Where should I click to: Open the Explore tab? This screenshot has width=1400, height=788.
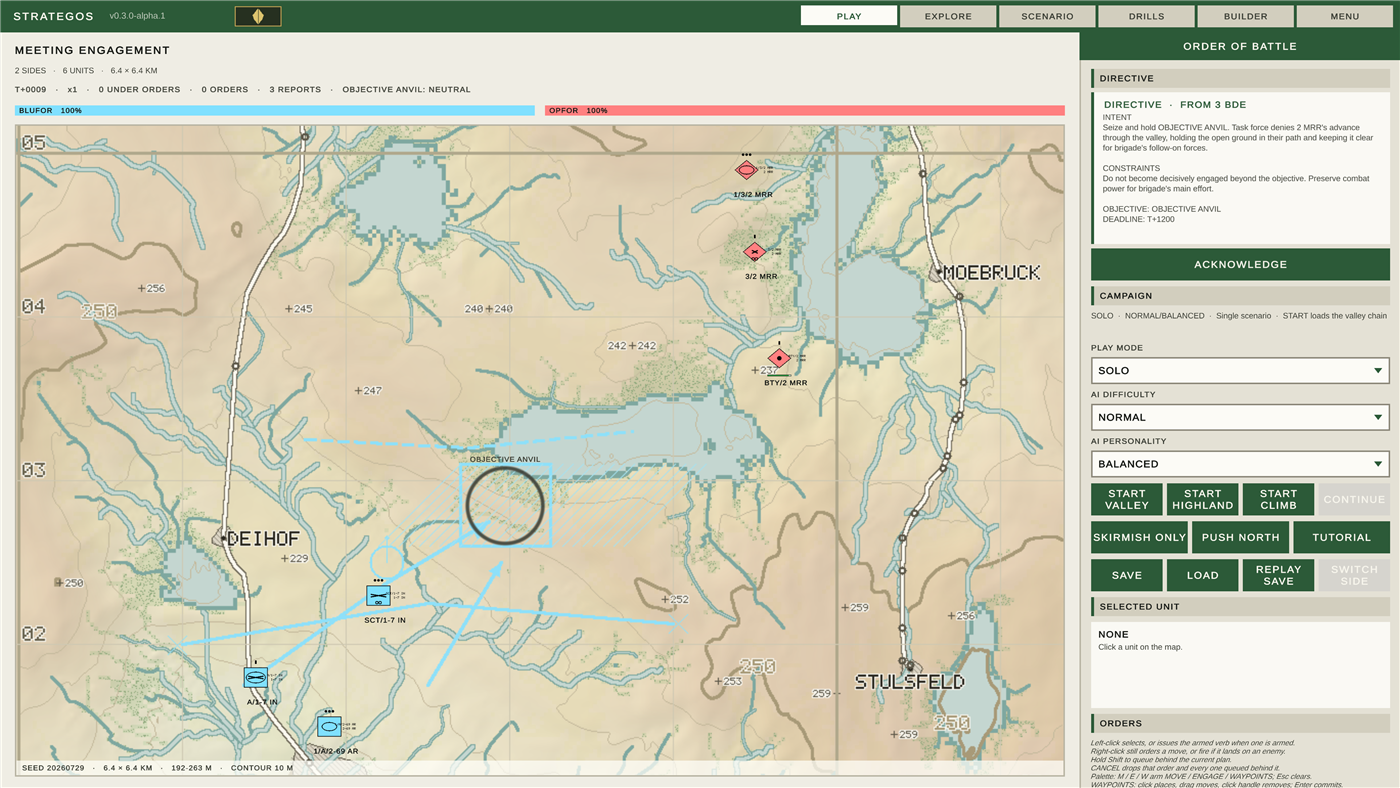[x=948, y=16]
